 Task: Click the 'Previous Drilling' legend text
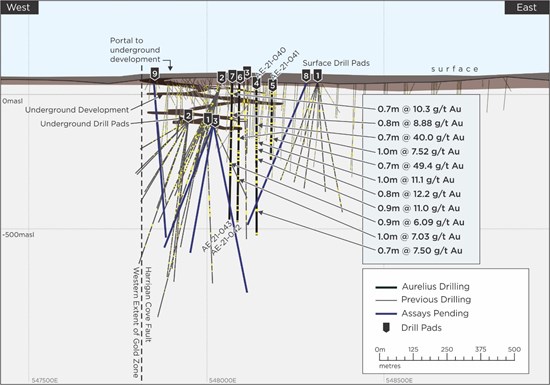436,300
